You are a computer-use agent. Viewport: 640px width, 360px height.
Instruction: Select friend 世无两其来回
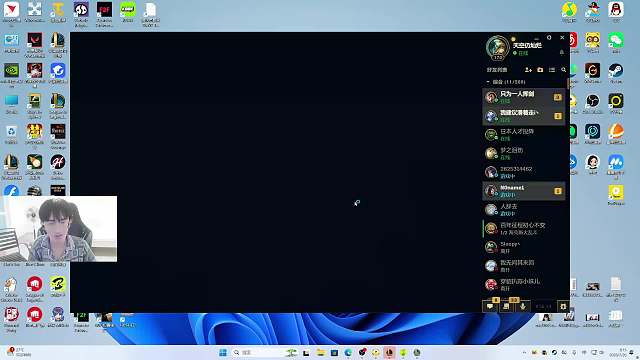(524, 266)
